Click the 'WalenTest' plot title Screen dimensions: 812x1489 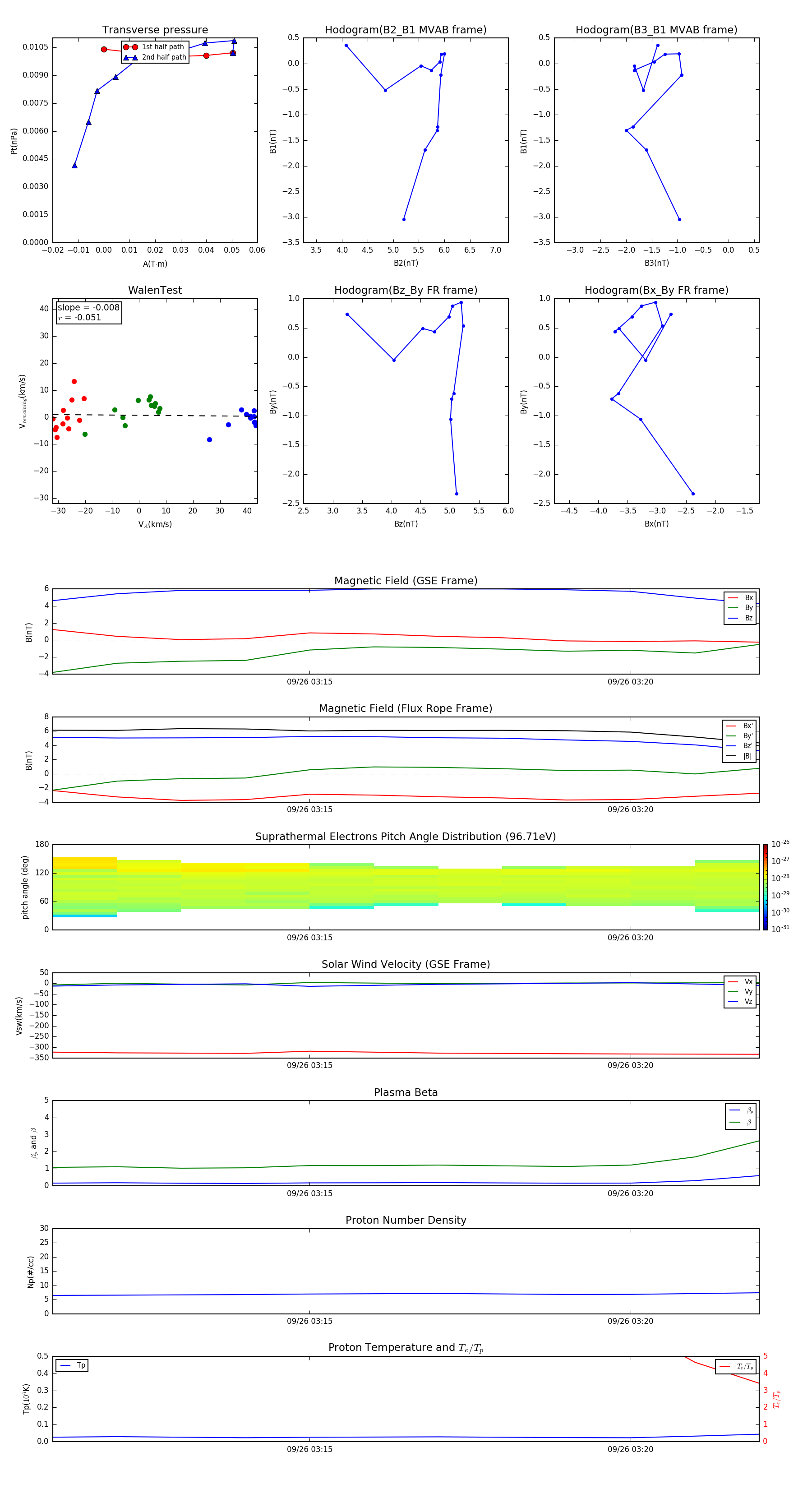[x=155, y=290]
